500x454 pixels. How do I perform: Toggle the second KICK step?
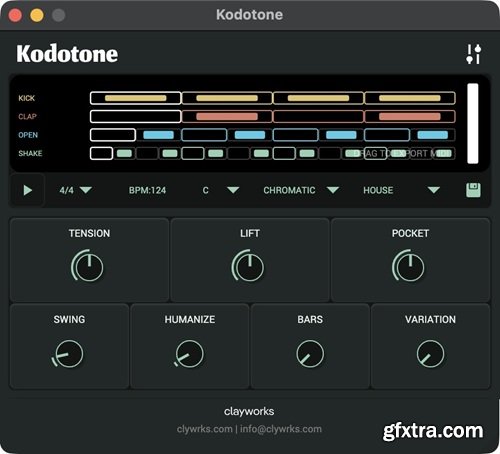click(227, 98)
